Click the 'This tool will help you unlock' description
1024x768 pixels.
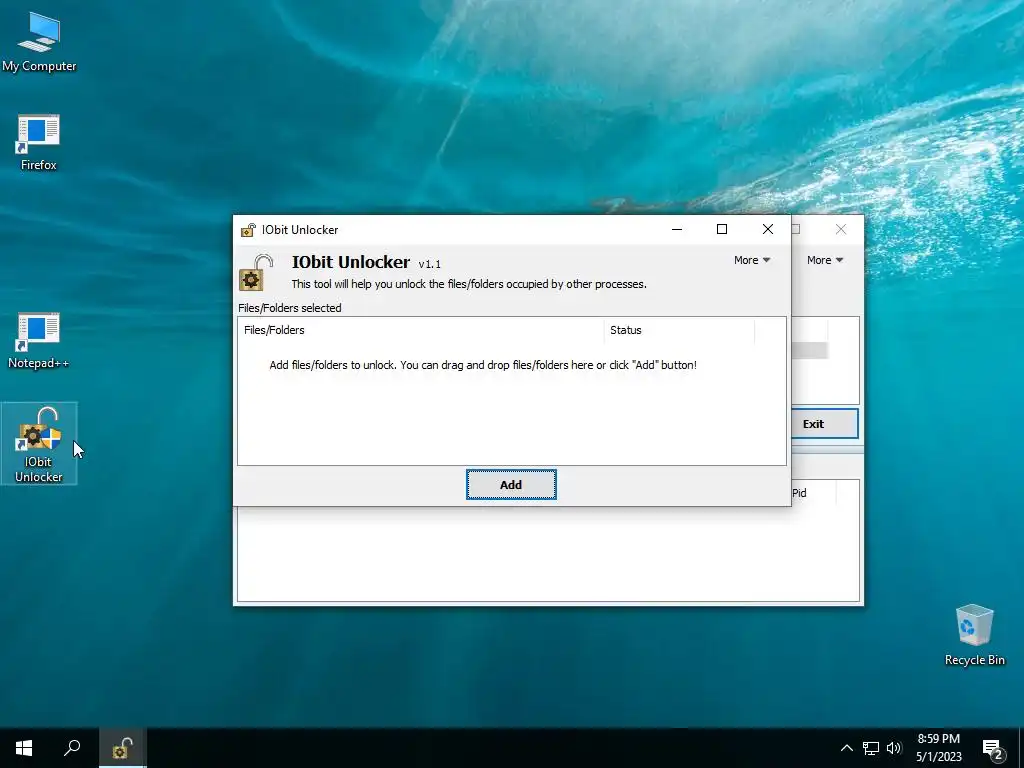click(469, 284)
